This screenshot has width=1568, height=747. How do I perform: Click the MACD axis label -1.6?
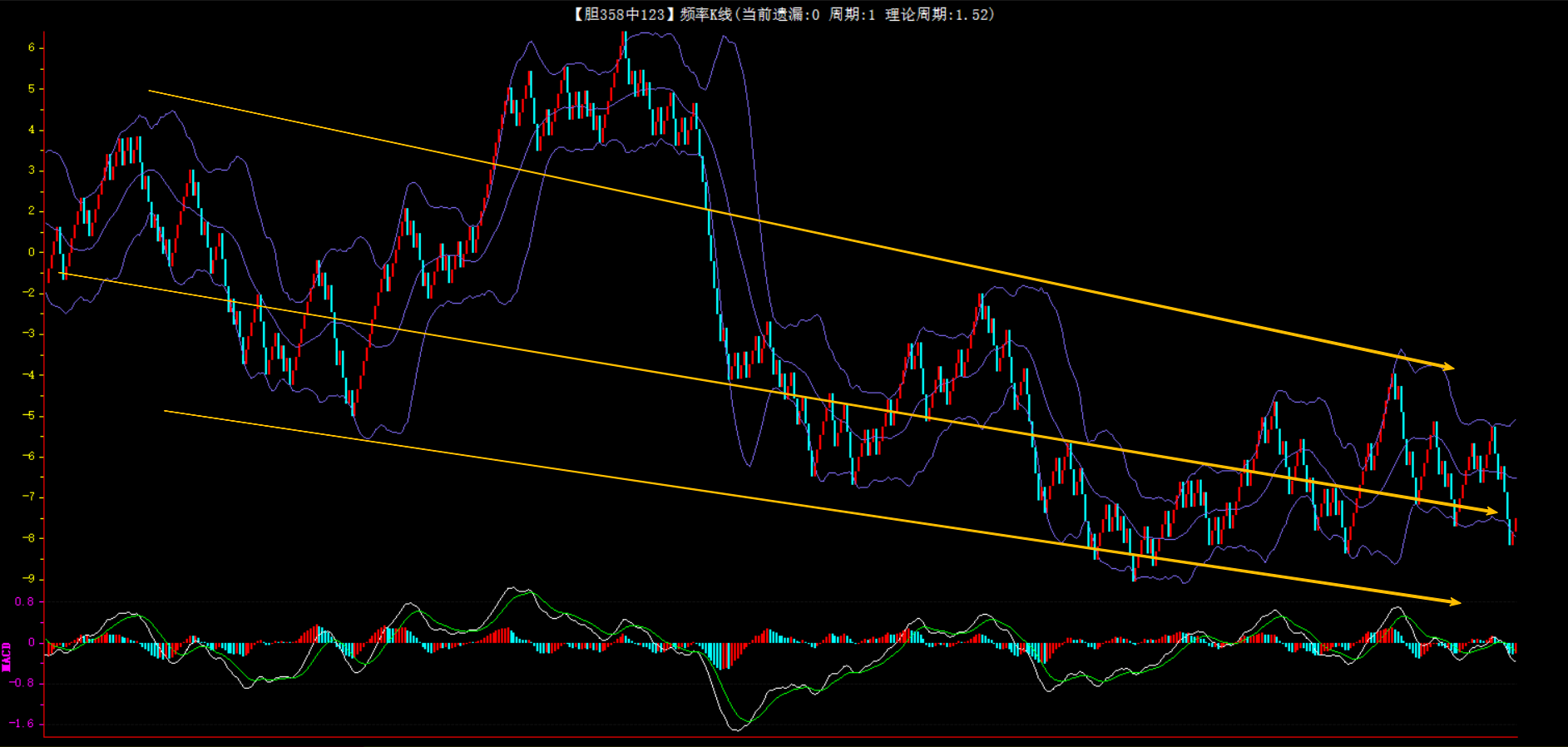point(22,724)
